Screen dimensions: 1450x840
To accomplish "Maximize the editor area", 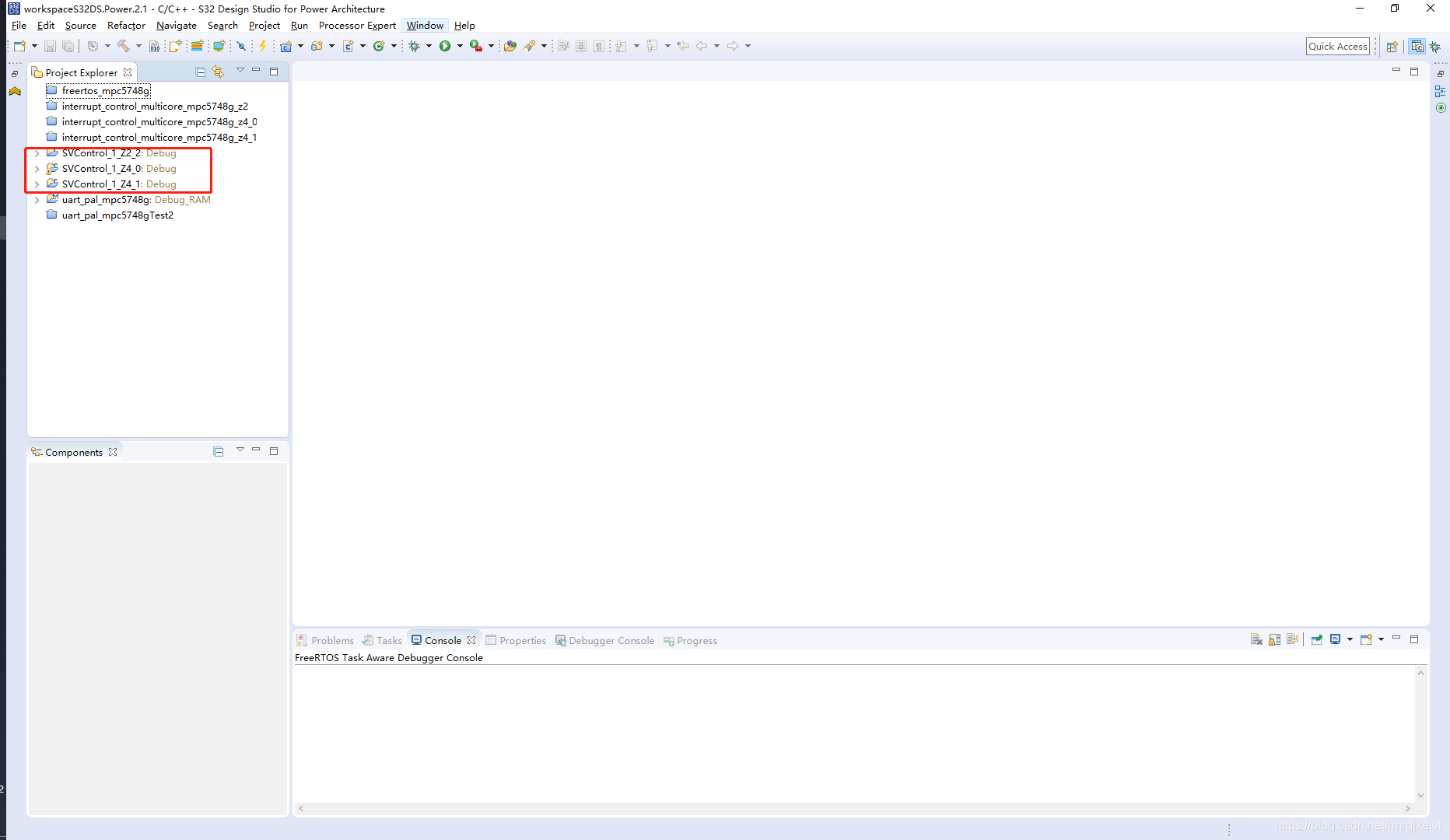I will [x=1414, y=72].
